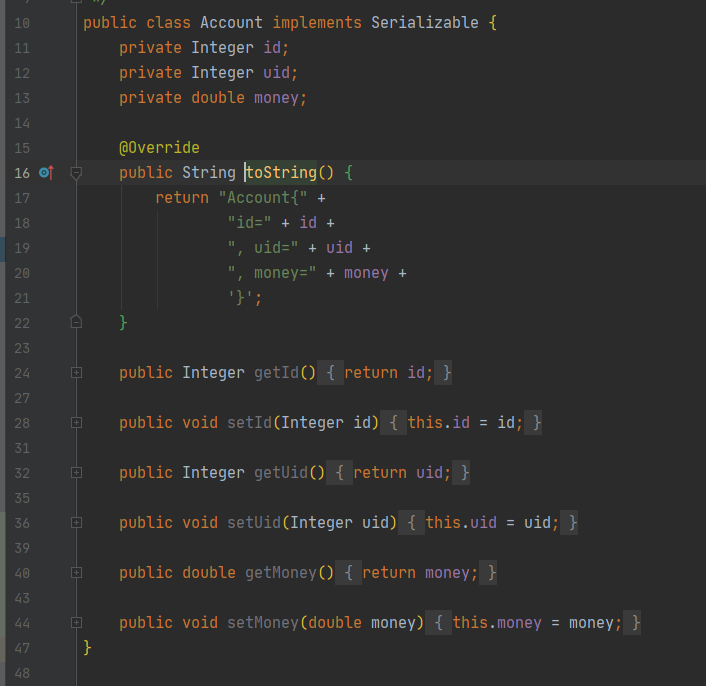Click the "Account{" string literal

click(263, 198)
